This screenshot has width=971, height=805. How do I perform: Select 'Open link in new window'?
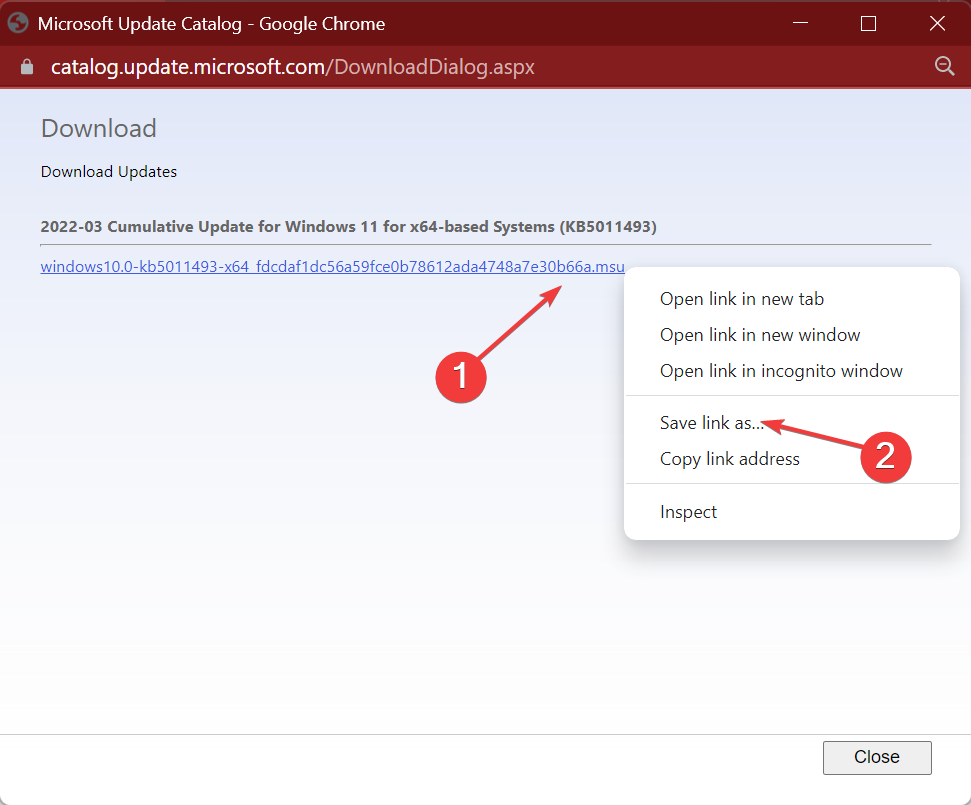click(x=760, y=334)
